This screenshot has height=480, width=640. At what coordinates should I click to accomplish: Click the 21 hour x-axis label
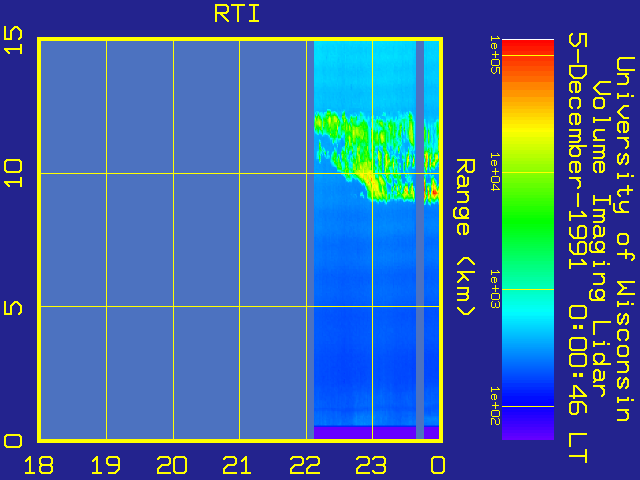(238, 465)
